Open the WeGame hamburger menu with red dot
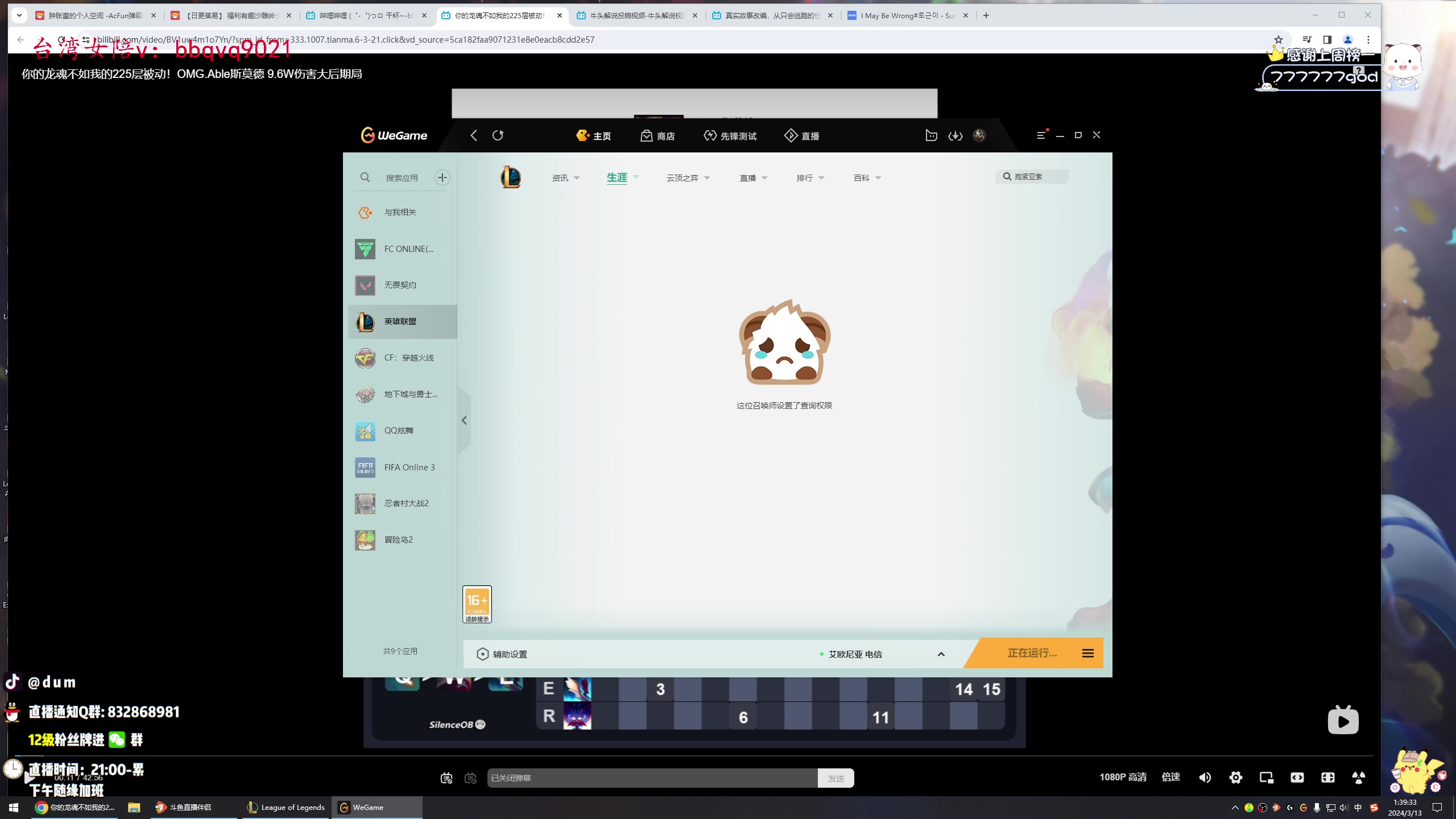Screen dimensions: 1456x819 pos(1041,135)
